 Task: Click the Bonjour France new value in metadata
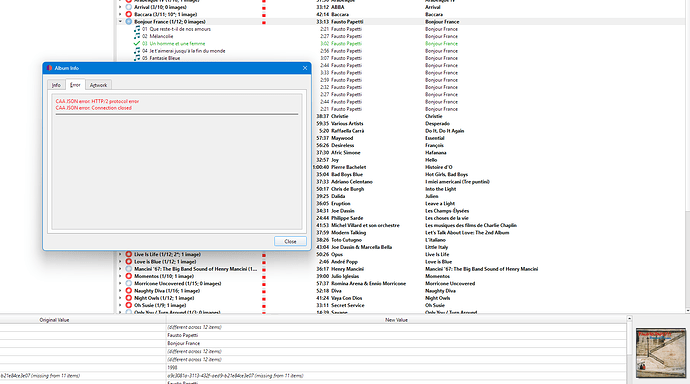[184, 343]
